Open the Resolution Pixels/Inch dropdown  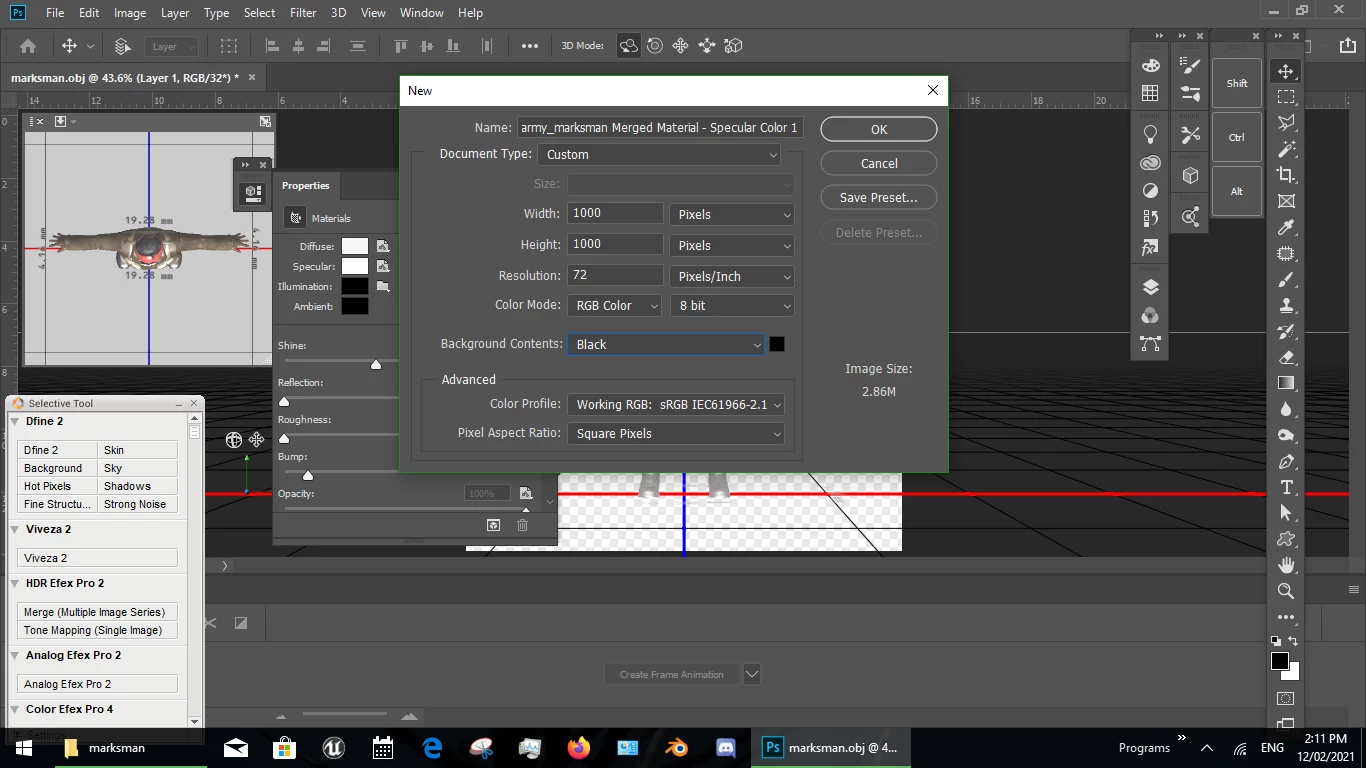[x=732, y=276]
